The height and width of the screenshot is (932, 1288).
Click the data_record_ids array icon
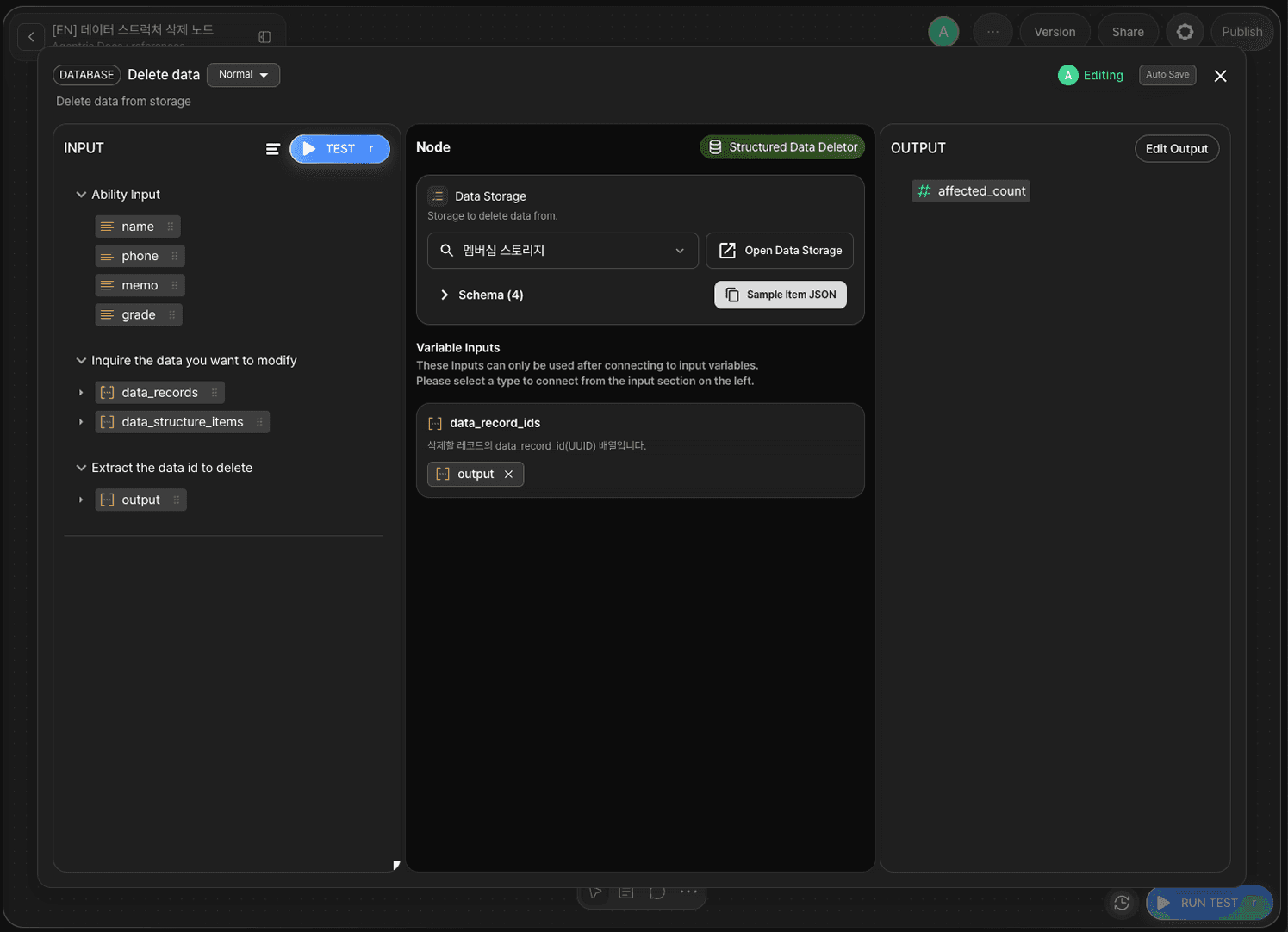pos(435,423)
